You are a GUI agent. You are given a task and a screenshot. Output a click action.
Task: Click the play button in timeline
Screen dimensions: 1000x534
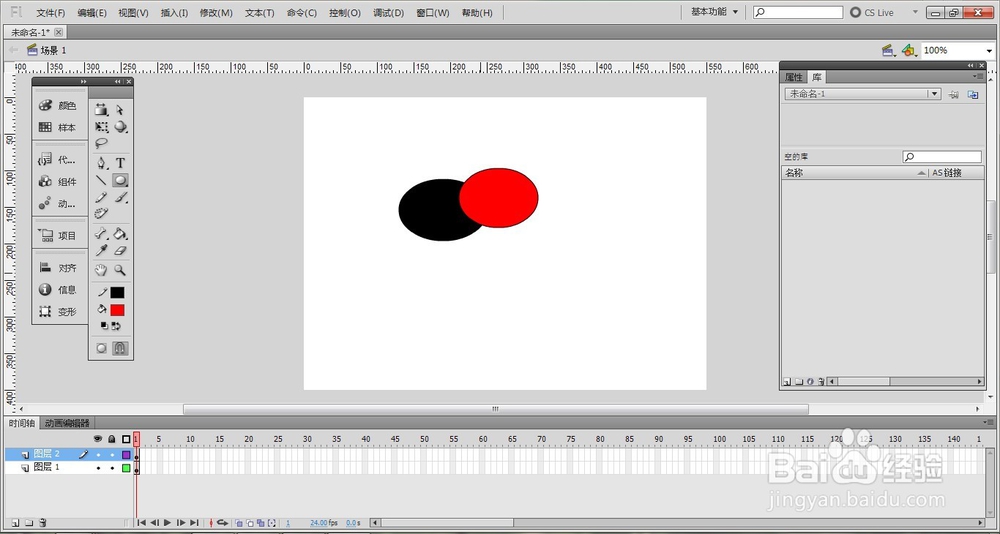click(x=167, y=523)
